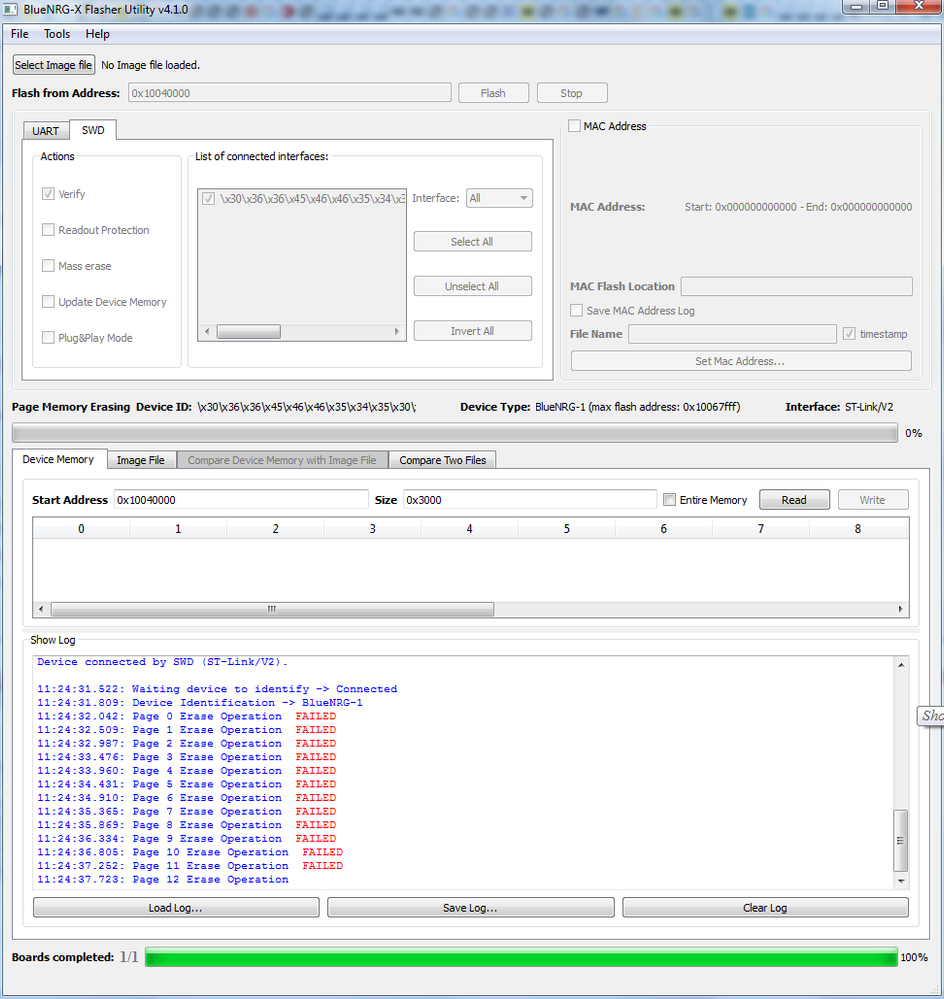Switch to the SWD tab
944x999 pixels.
tap(93, 130)
